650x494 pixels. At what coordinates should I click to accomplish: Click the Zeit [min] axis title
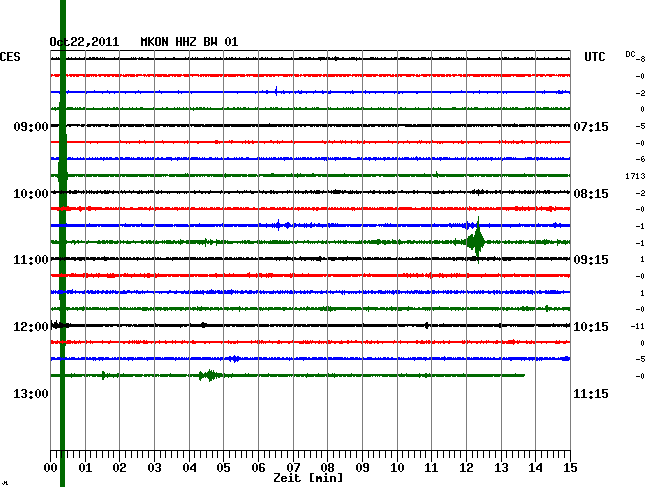308,478
